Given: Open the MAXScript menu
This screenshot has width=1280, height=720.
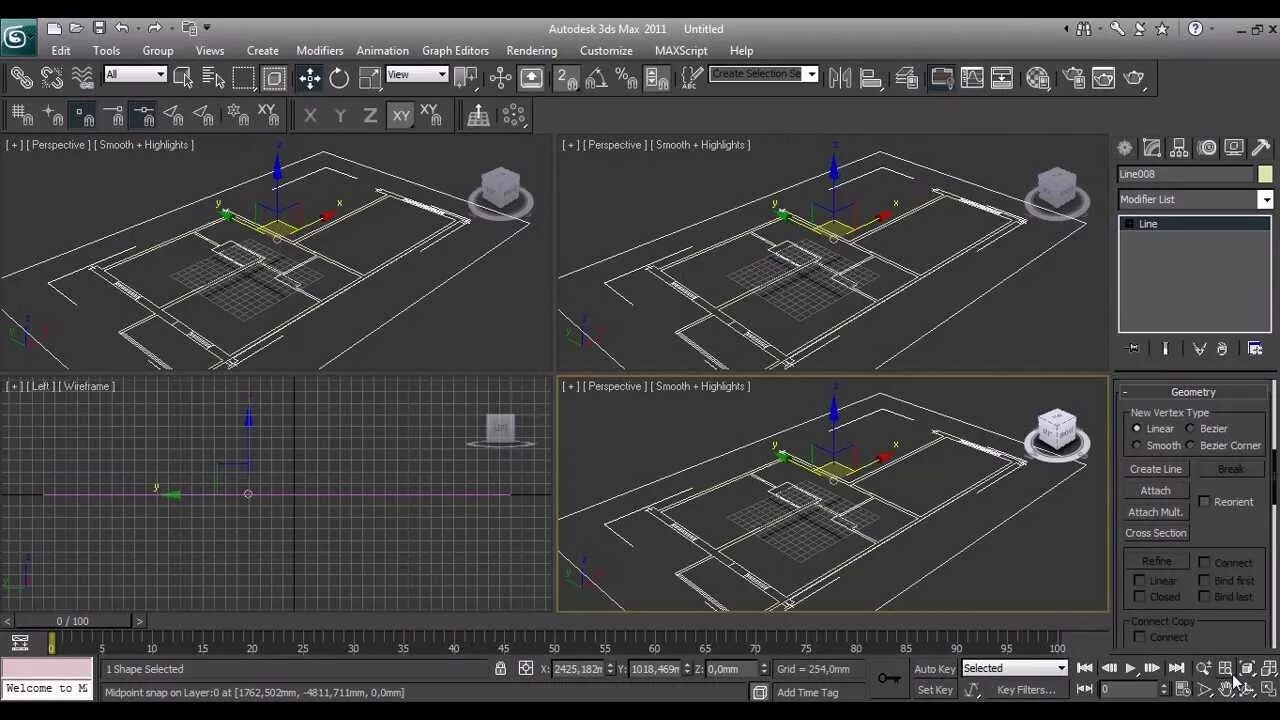Looking at the screenshot, I should coord(681,50).
